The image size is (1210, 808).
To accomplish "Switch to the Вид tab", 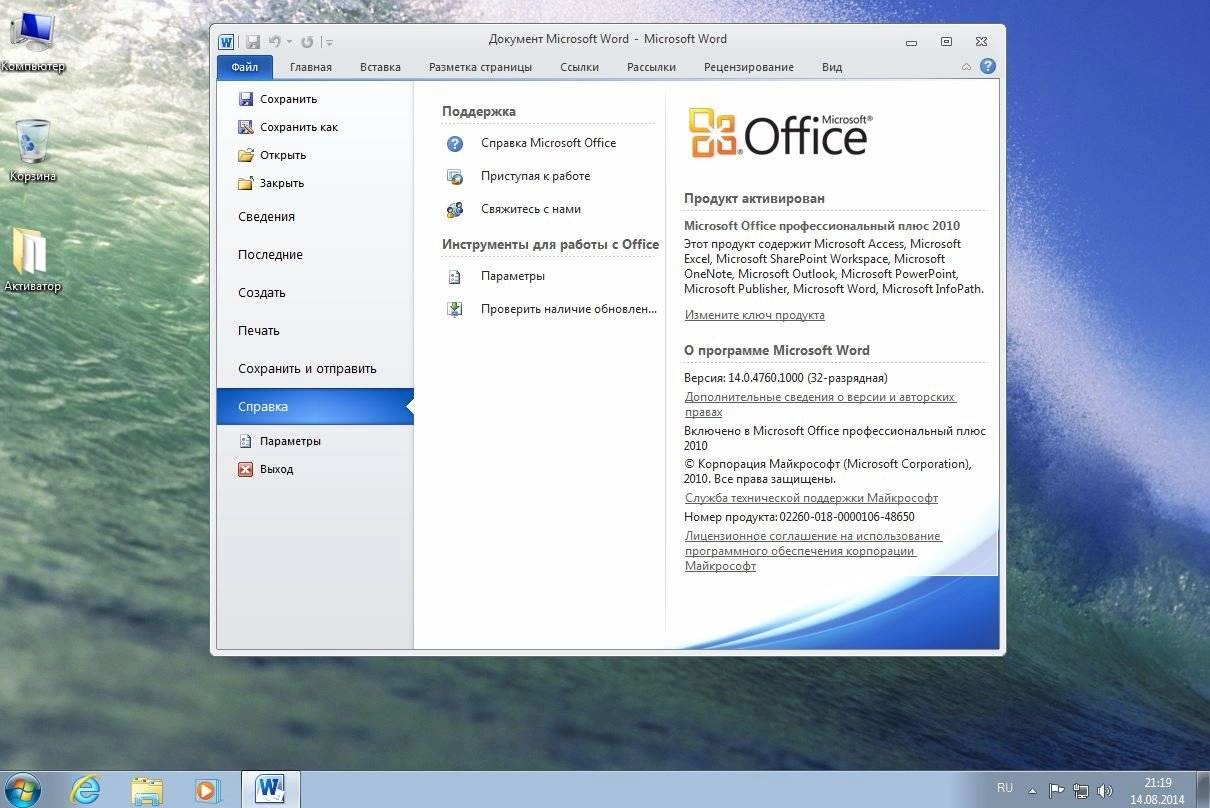I will 832,67.
